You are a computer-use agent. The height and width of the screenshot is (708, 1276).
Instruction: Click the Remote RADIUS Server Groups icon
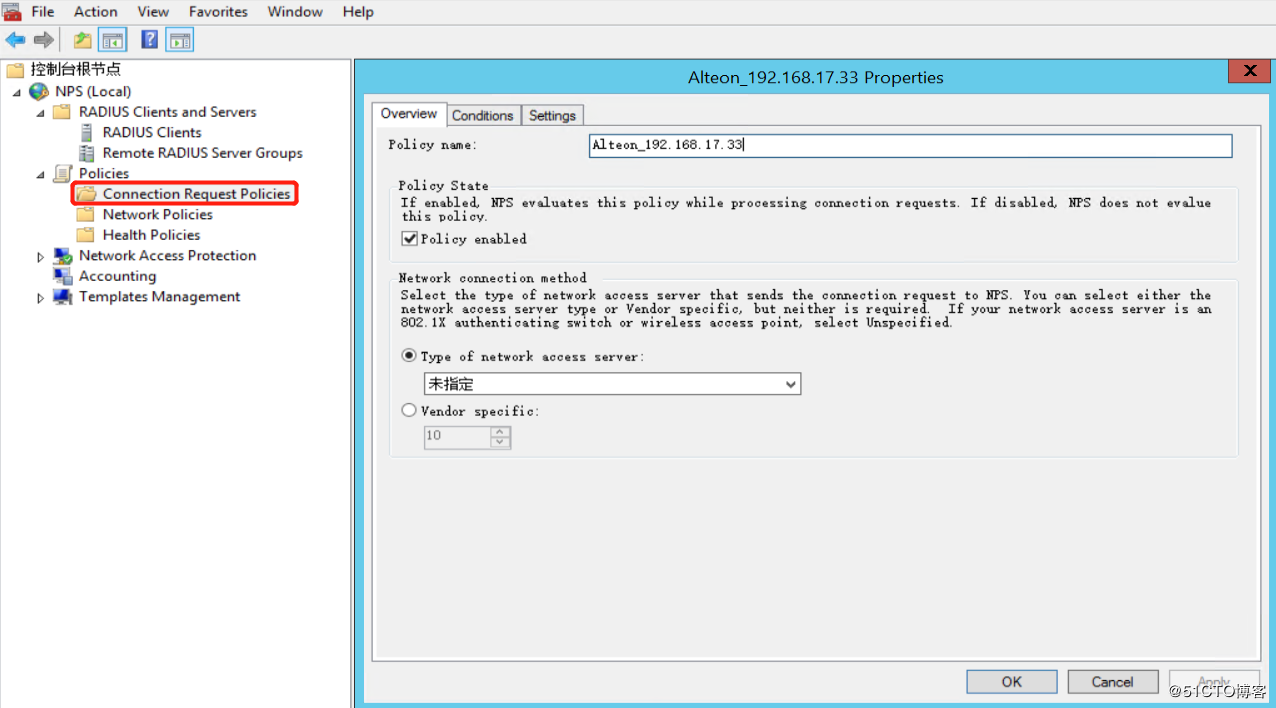click(x=86, y=153)
